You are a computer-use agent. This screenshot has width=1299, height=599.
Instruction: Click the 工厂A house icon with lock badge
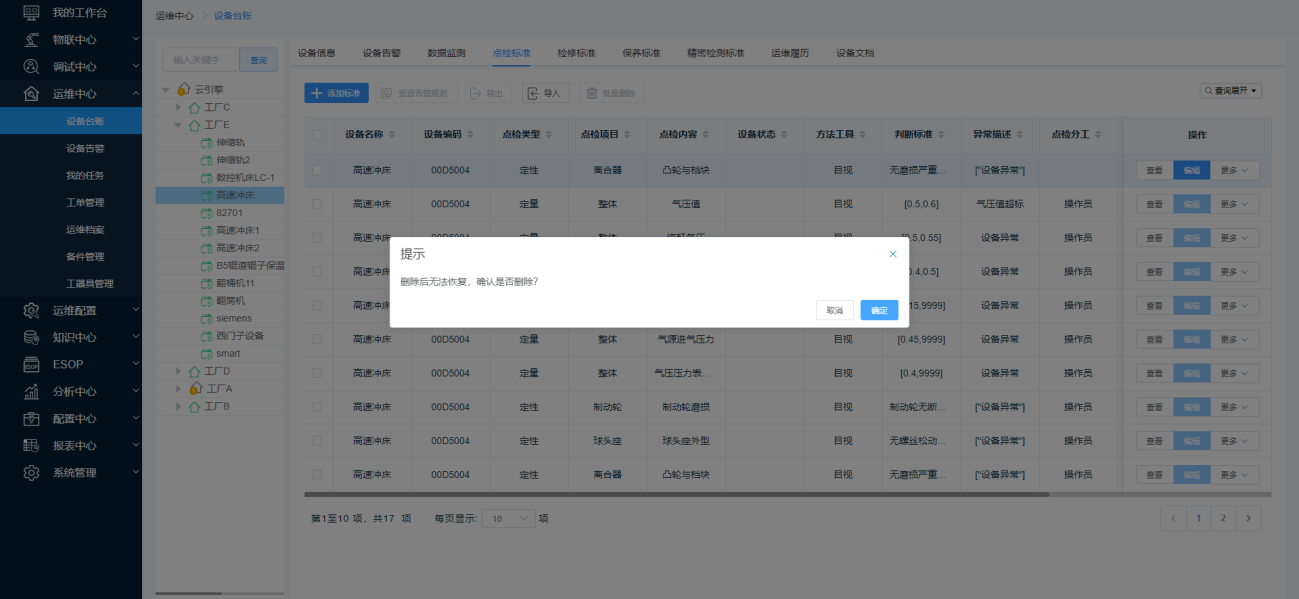click(196, 388)
